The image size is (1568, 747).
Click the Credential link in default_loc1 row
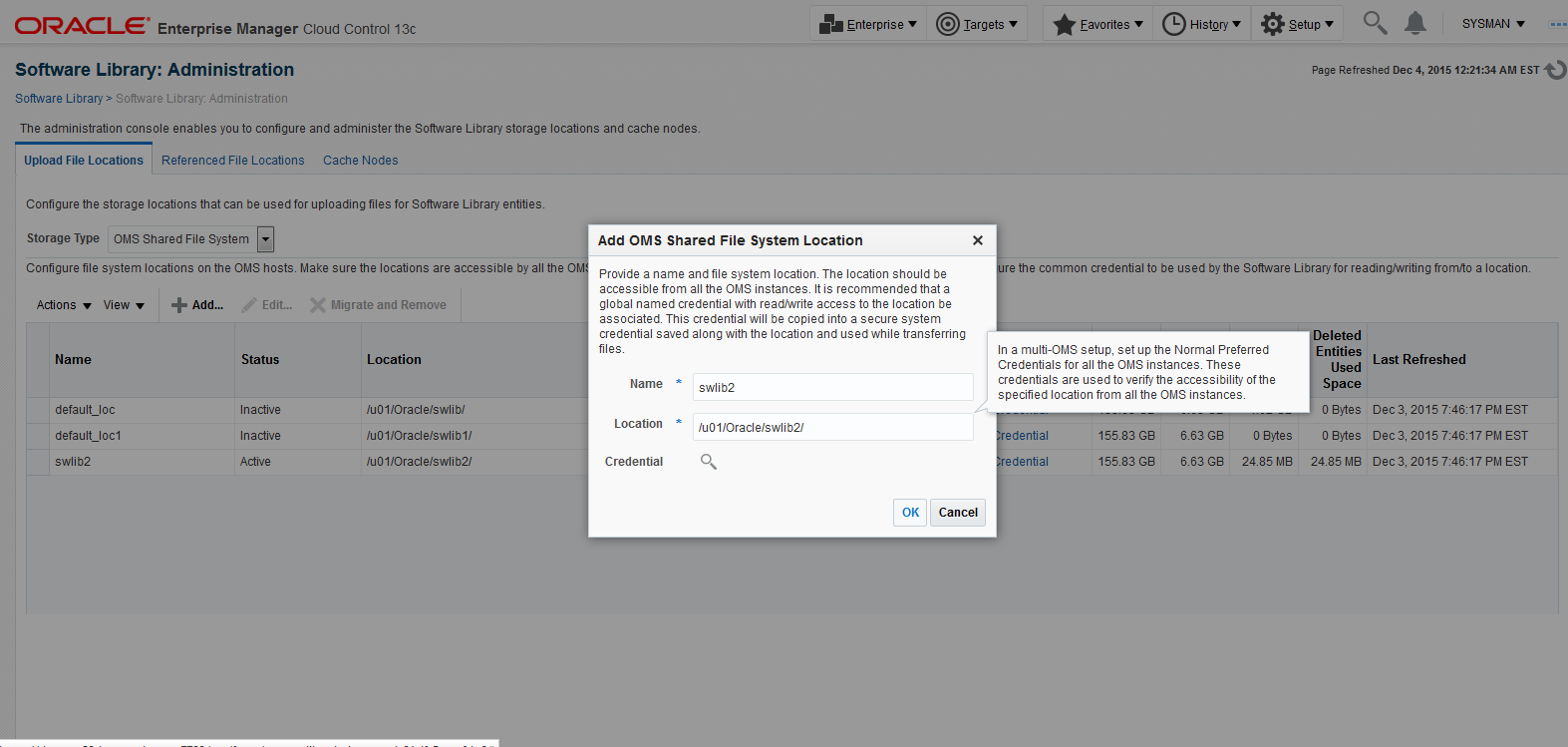point(1022,436)
